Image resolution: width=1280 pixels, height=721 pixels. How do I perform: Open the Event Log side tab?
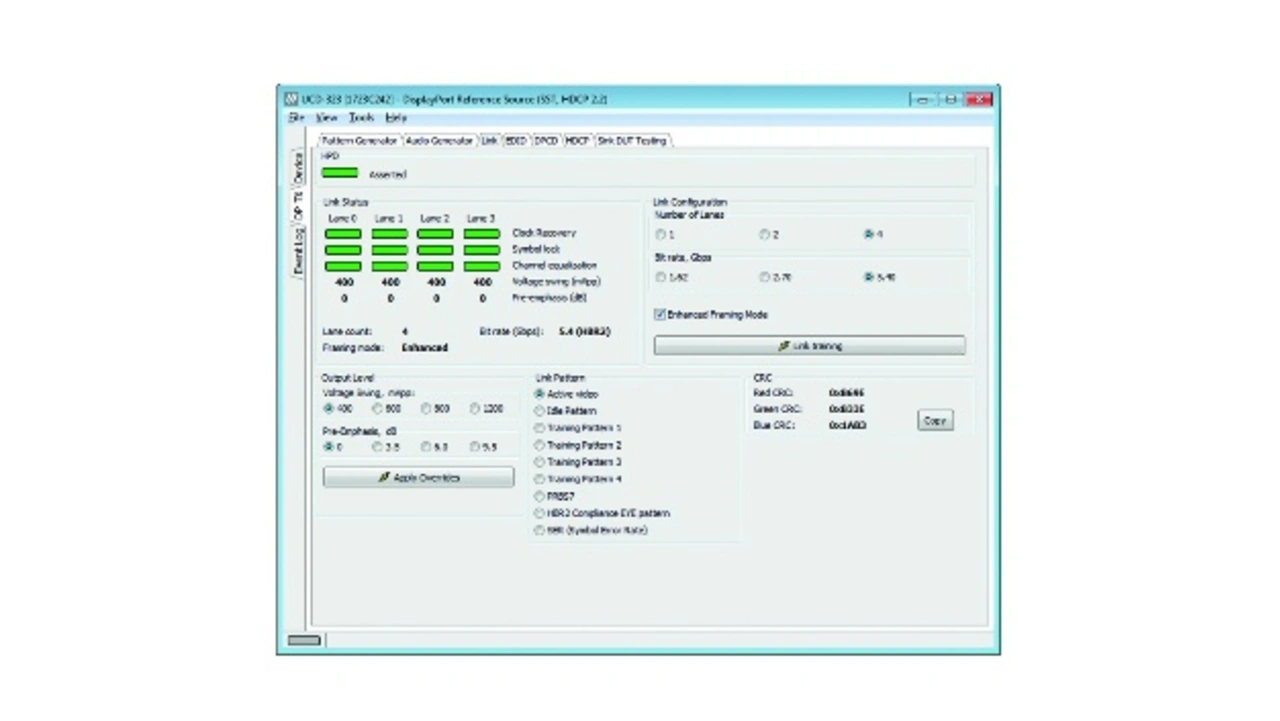(298, 250)
